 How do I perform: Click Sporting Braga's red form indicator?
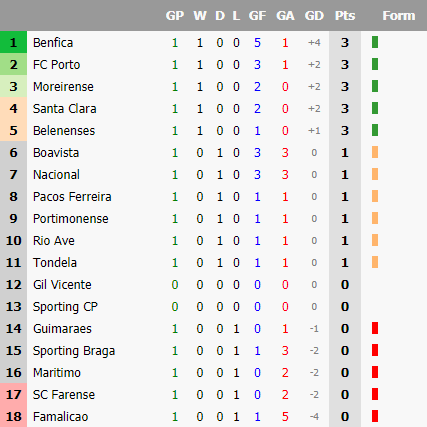(x=375, y=350)
